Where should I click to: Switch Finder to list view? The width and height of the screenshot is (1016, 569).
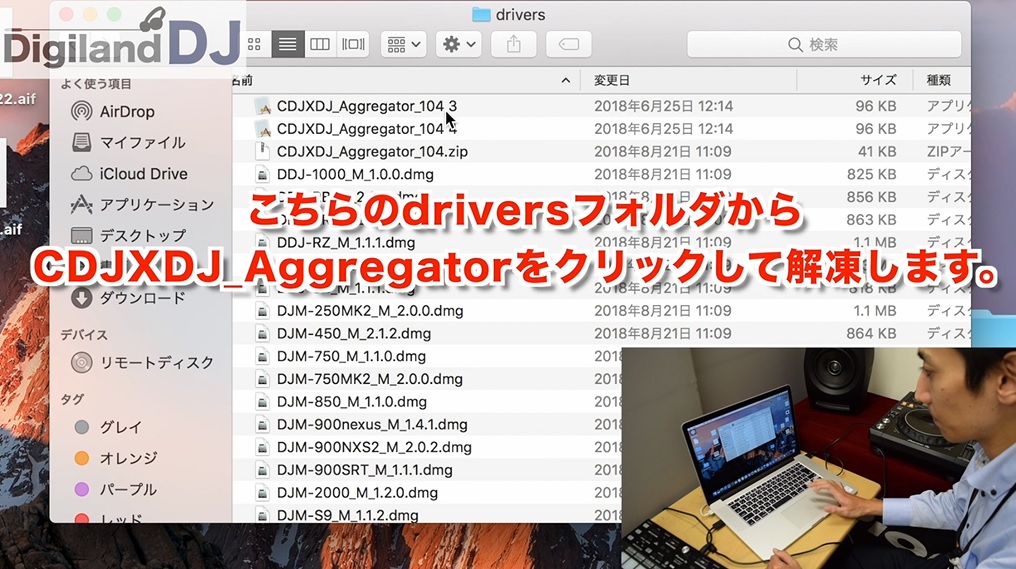(288, 44)
